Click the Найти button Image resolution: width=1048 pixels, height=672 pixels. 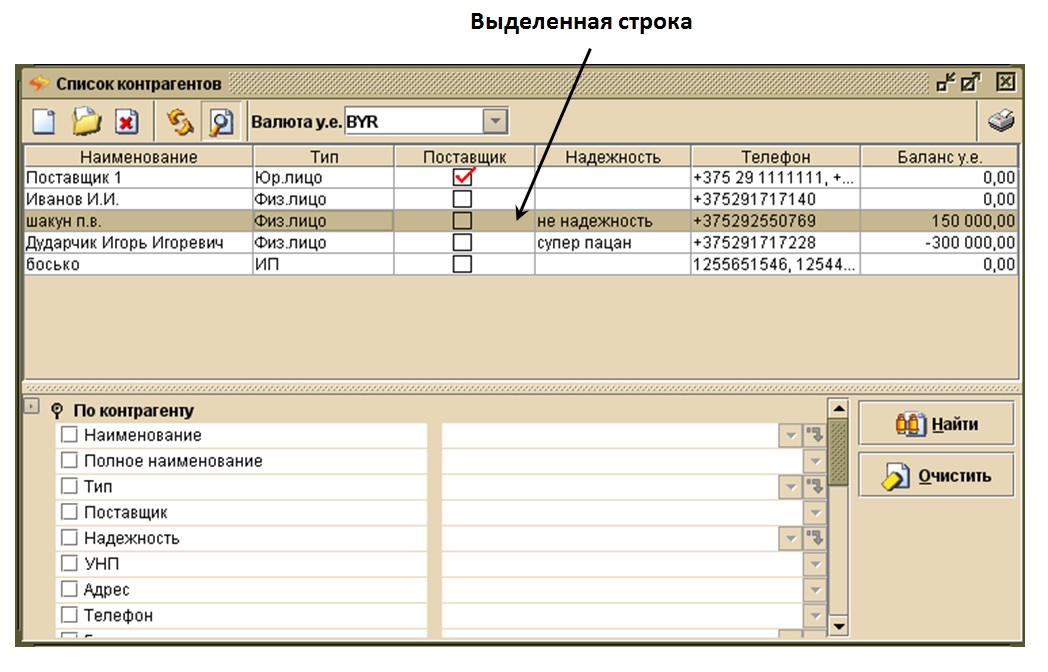936,423
